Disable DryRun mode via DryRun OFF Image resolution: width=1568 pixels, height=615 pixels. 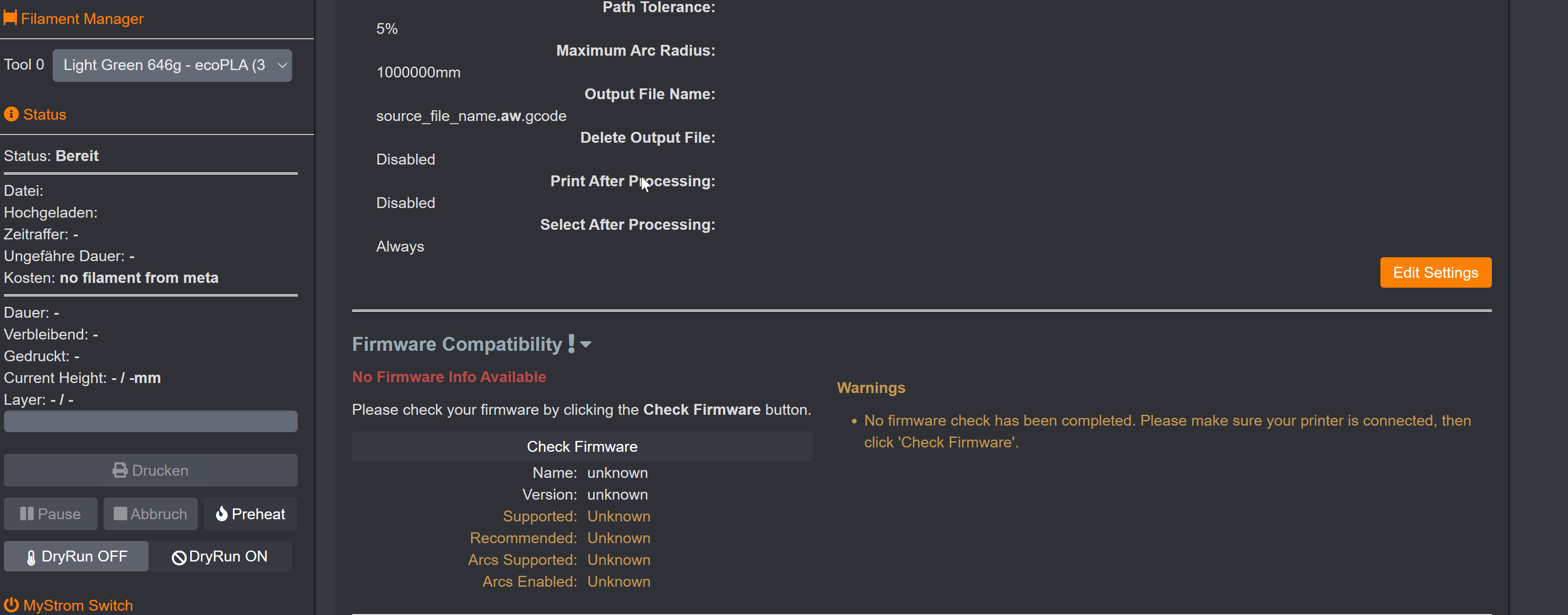point(75,555)
